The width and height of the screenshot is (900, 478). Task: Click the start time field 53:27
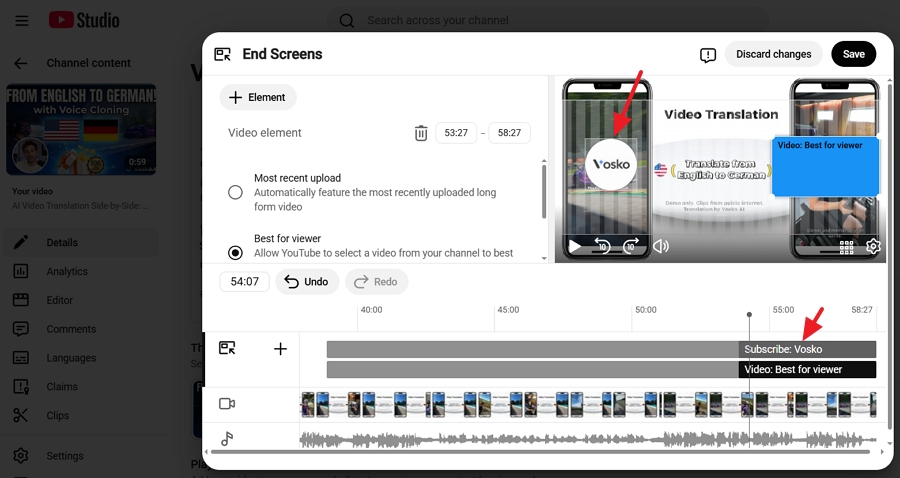click(x=456, y=133)
